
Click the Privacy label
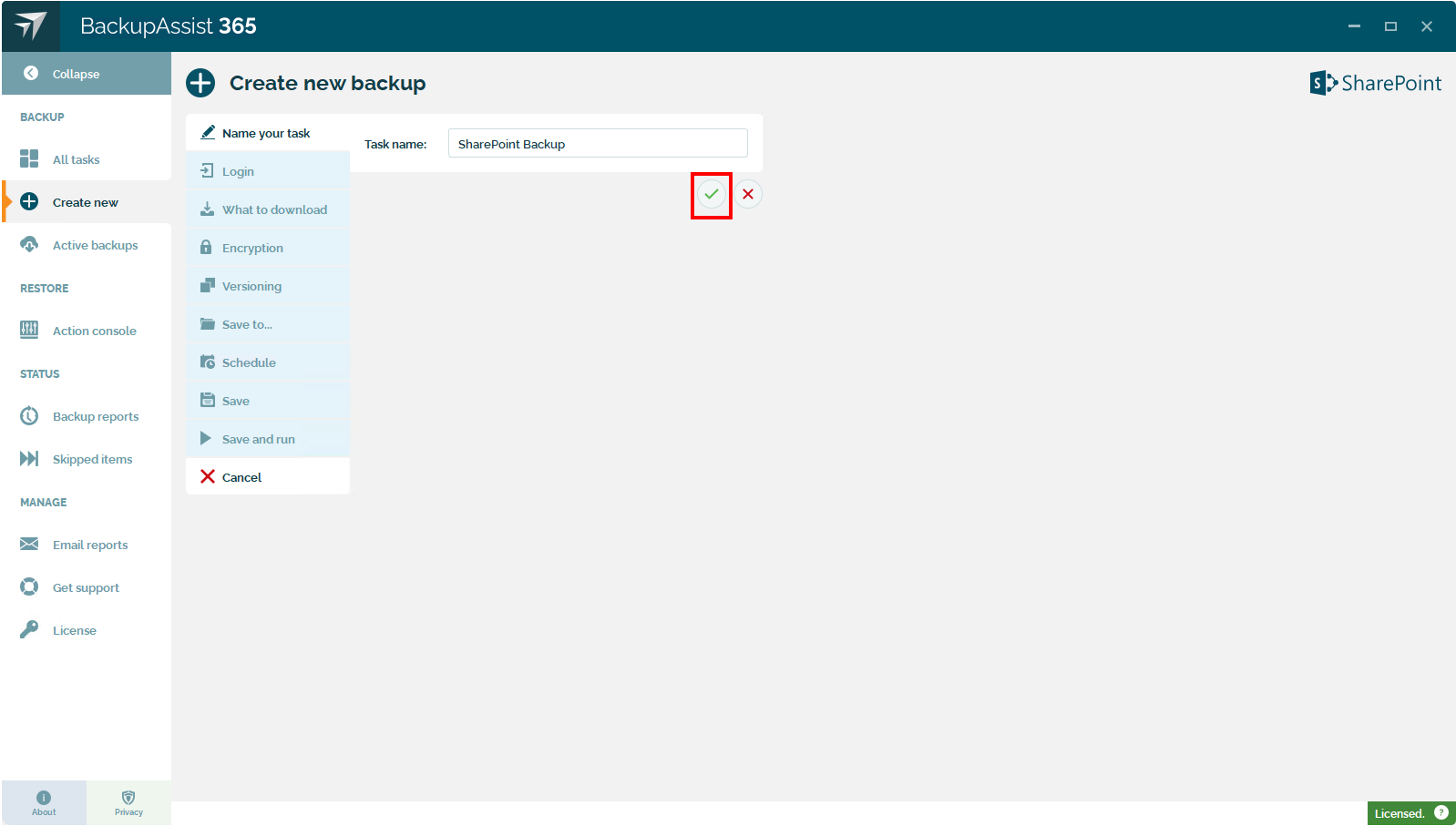[128, 812]
